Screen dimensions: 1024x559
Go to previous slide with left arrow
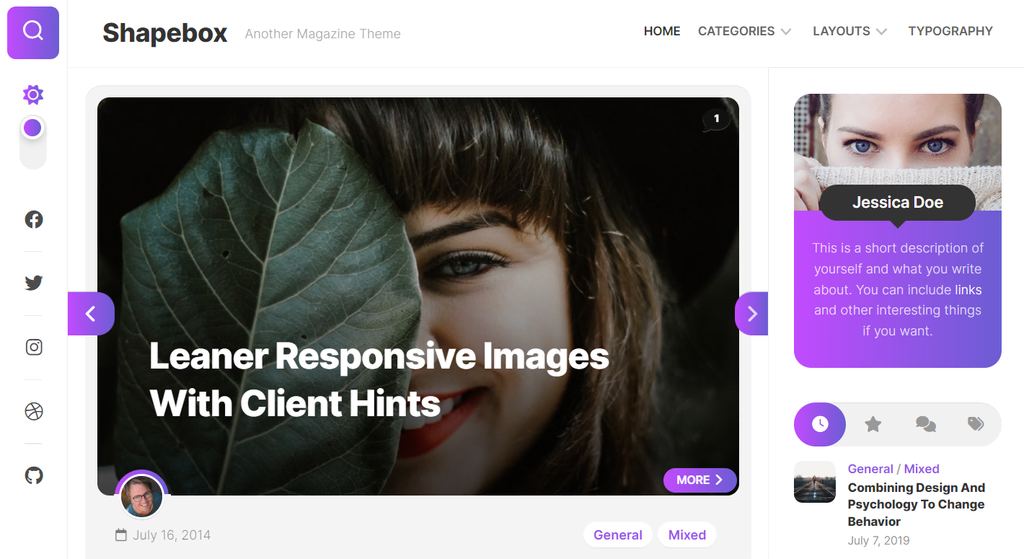click(91, 313)
